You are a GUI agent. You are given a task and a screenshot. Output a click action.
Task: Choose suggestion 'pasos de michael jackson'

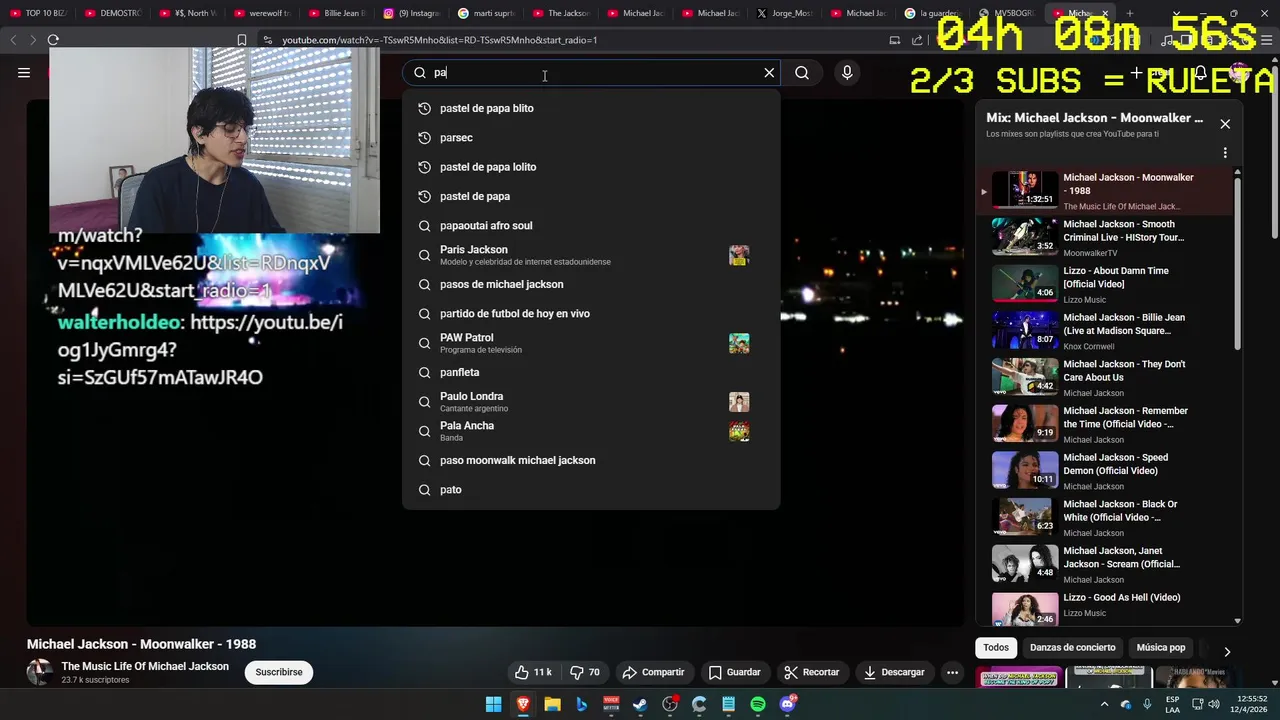pyautogui.click(x=590, y=284)
